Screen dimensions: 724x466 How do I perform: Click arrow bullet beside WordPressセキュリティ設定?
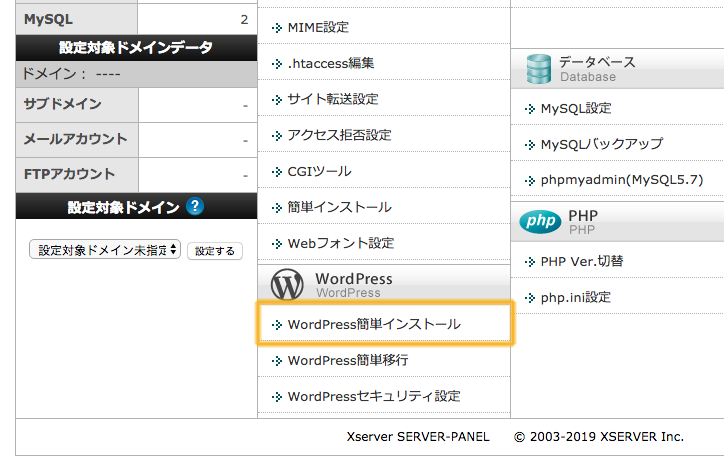[x=277, y=397]
